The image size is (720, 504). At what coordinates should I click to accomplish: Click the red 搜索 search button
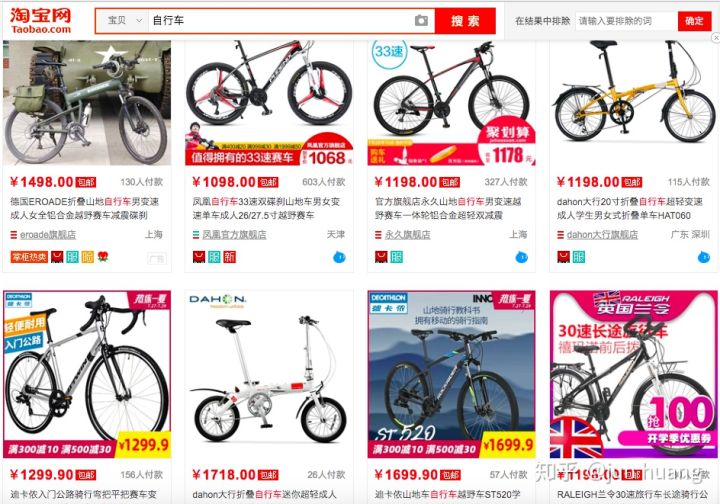[465, 21]
